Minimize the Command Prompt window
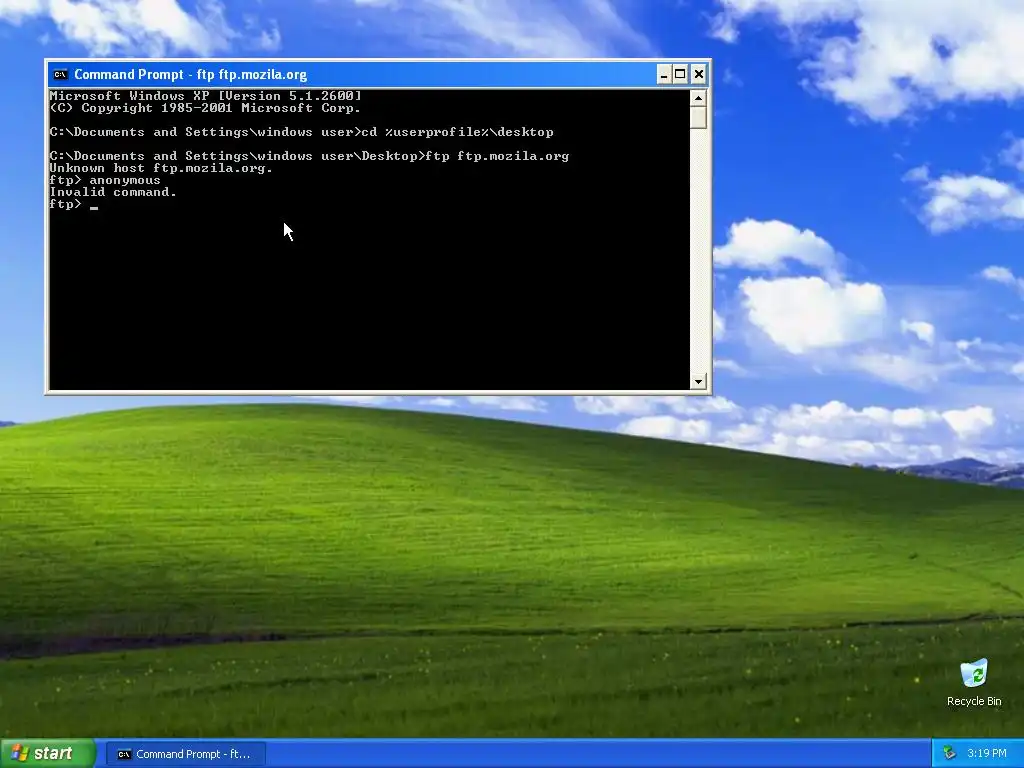 (x=664, y=74)
